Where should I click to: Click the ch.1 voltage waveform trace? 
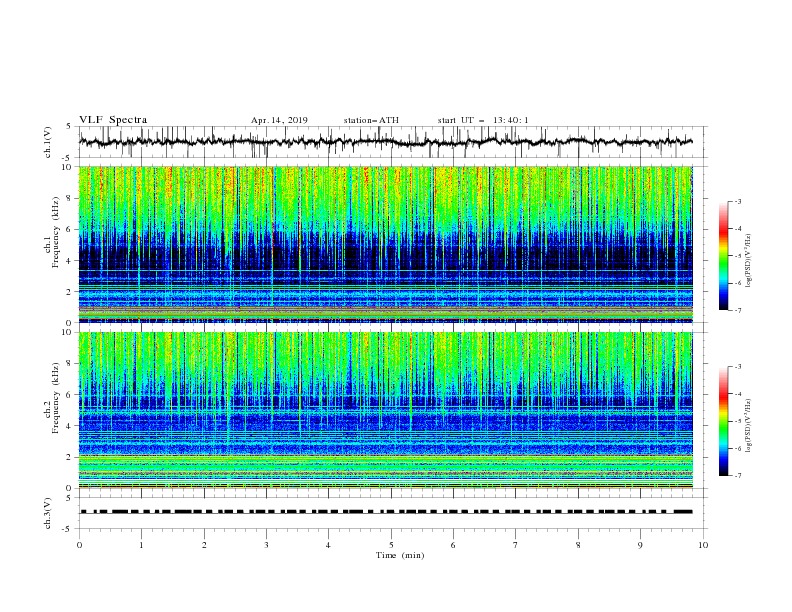(385, 142)
